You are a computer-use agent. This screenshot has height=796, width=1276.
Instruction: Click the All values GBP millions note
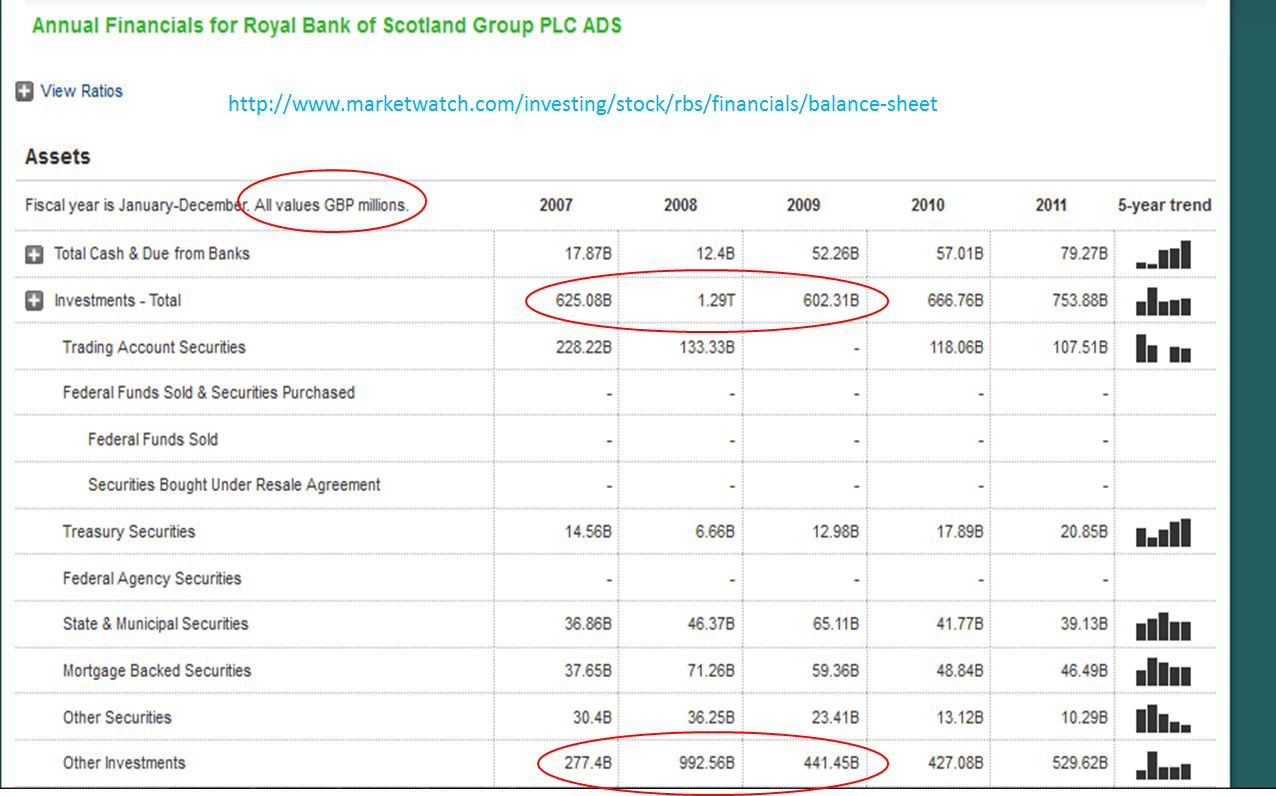click(x=331, y=205)
